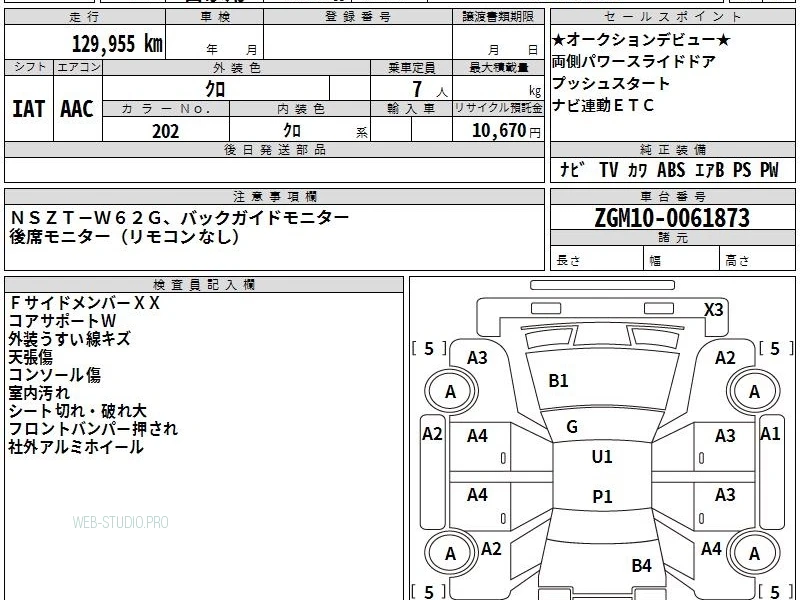Select the エアB equipment entry
This screenshot has width=800, height=600.
click(x=709, y=170)
